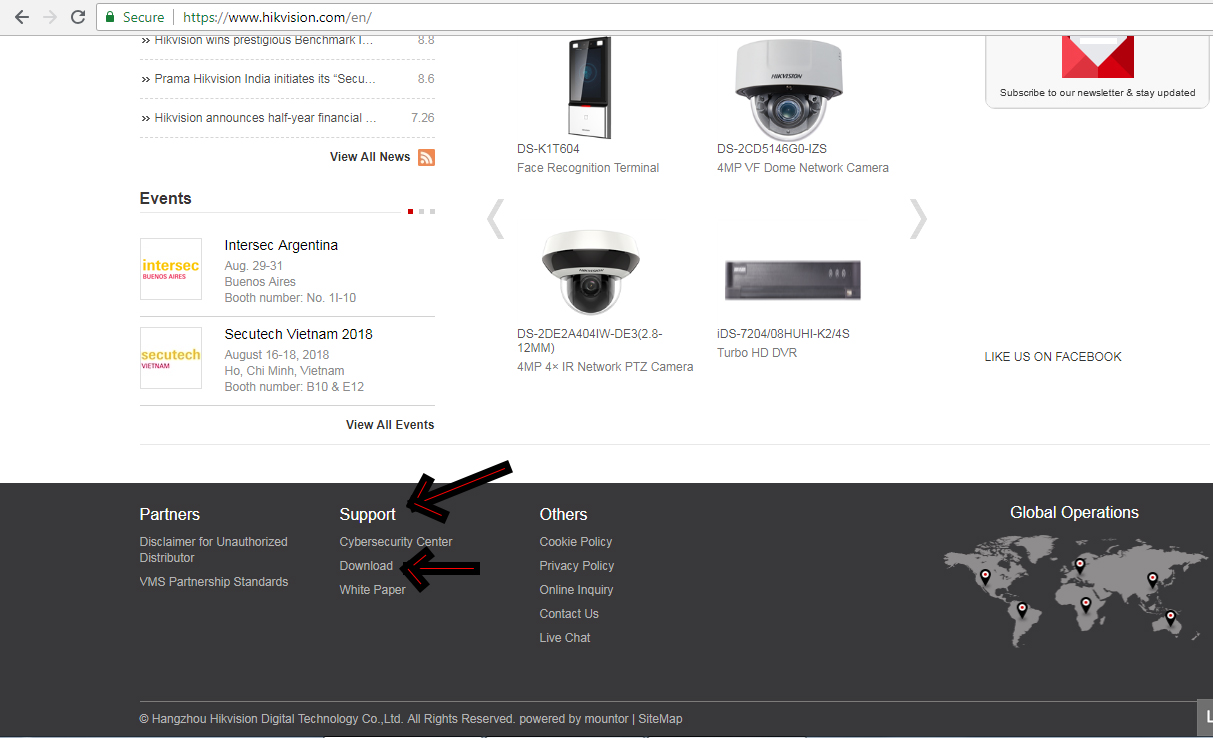Click the Support footer heading
Screen dimensions: 1213x738
click(x=368, y=514)
